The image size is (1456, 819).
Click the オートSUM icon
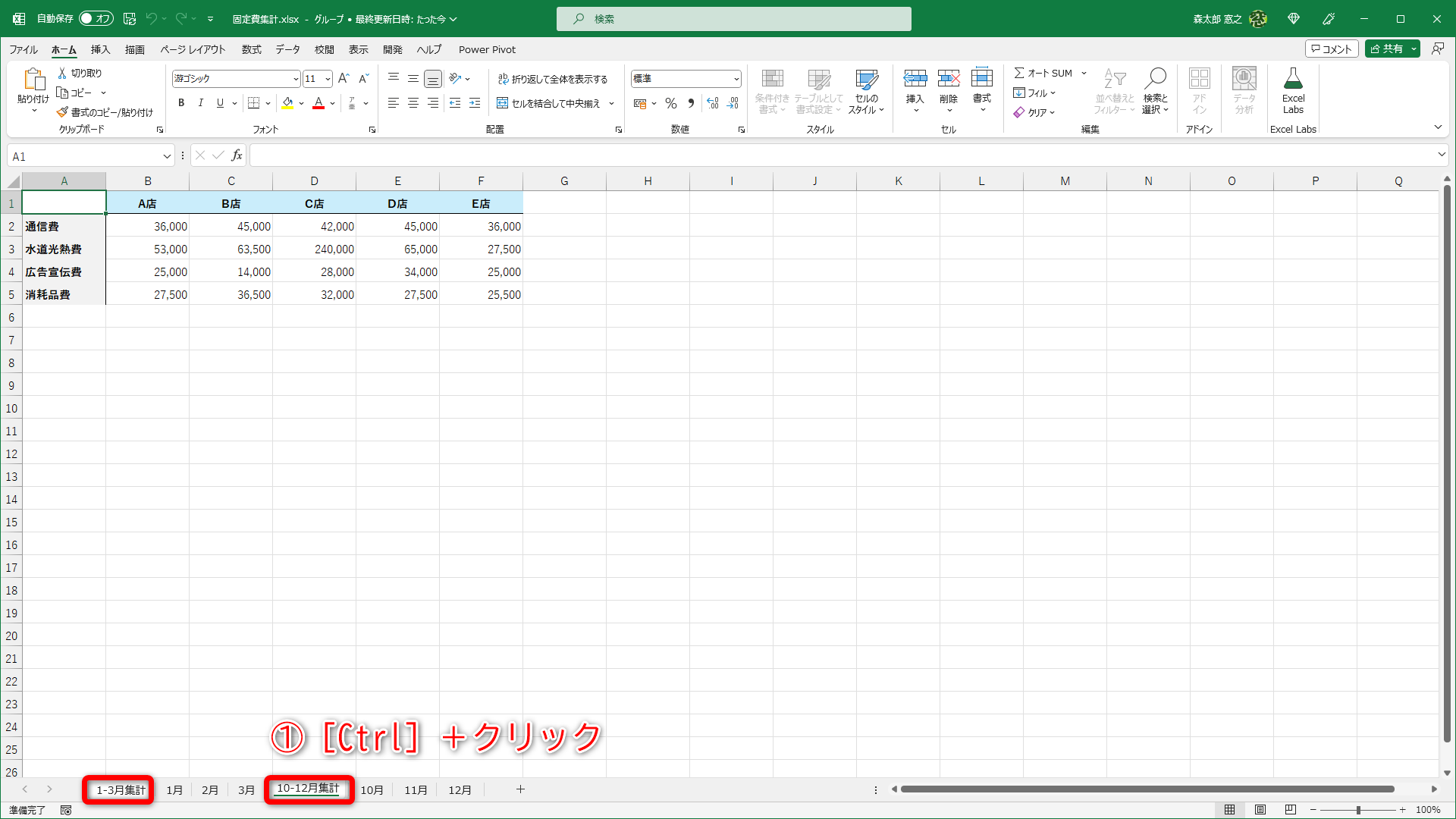point(1043,73)
